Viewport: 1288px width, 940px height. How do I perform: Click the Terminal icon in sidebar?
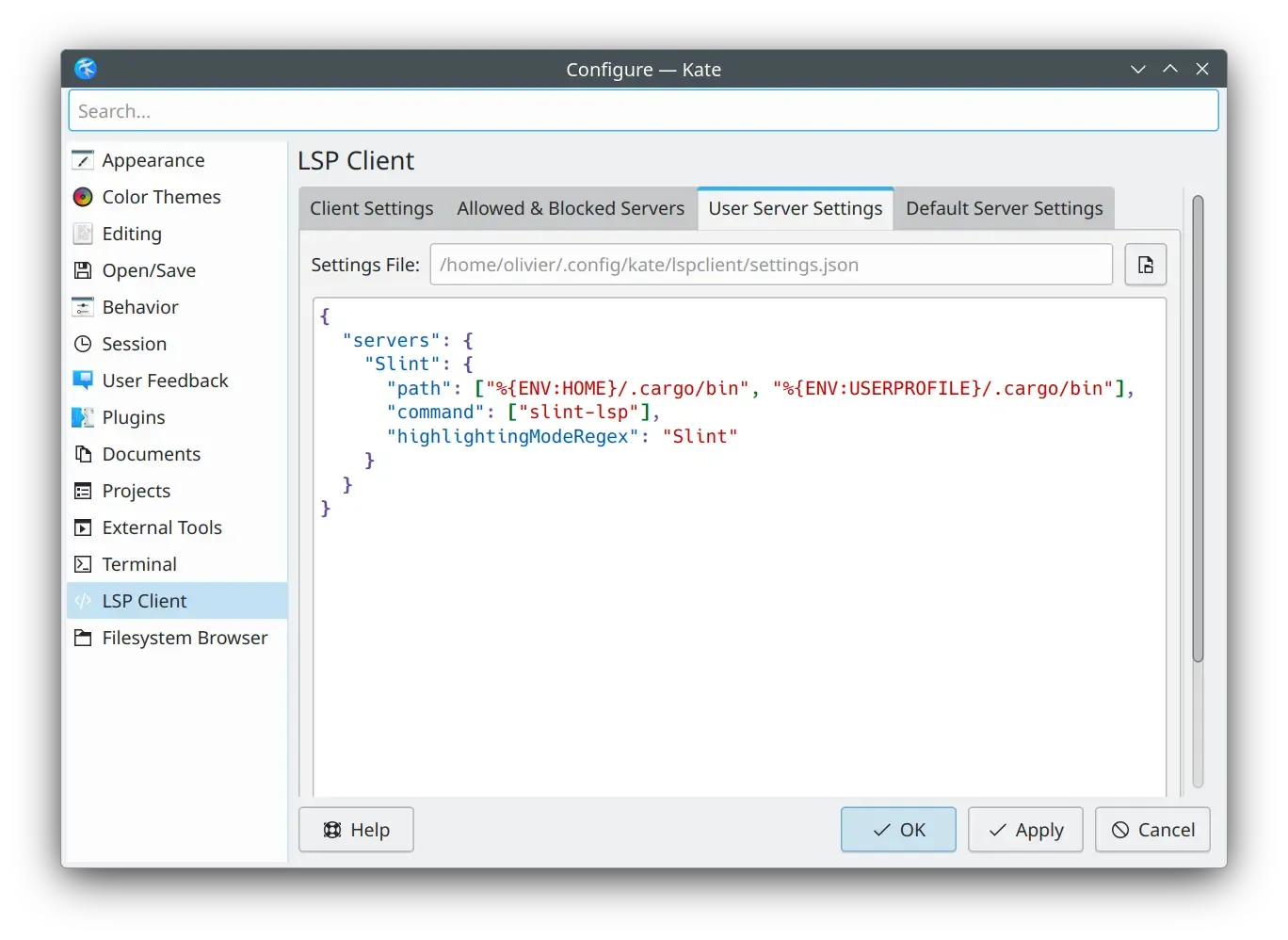pyautogui.click(x=83, y=564)
